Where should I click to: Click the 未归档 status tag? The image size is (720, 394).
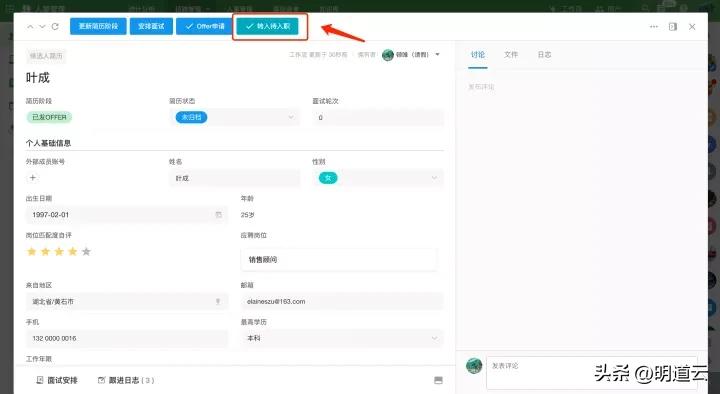click(191, 118)
